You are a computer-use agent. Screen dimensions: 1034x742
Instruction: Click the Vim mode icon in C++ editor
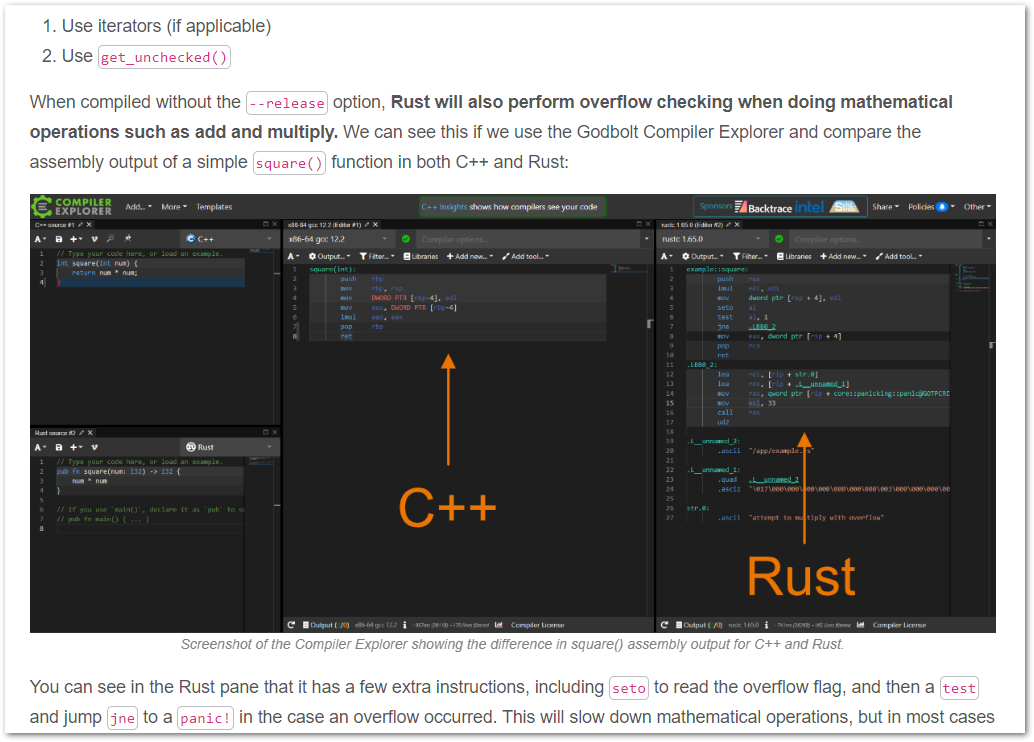95,239
